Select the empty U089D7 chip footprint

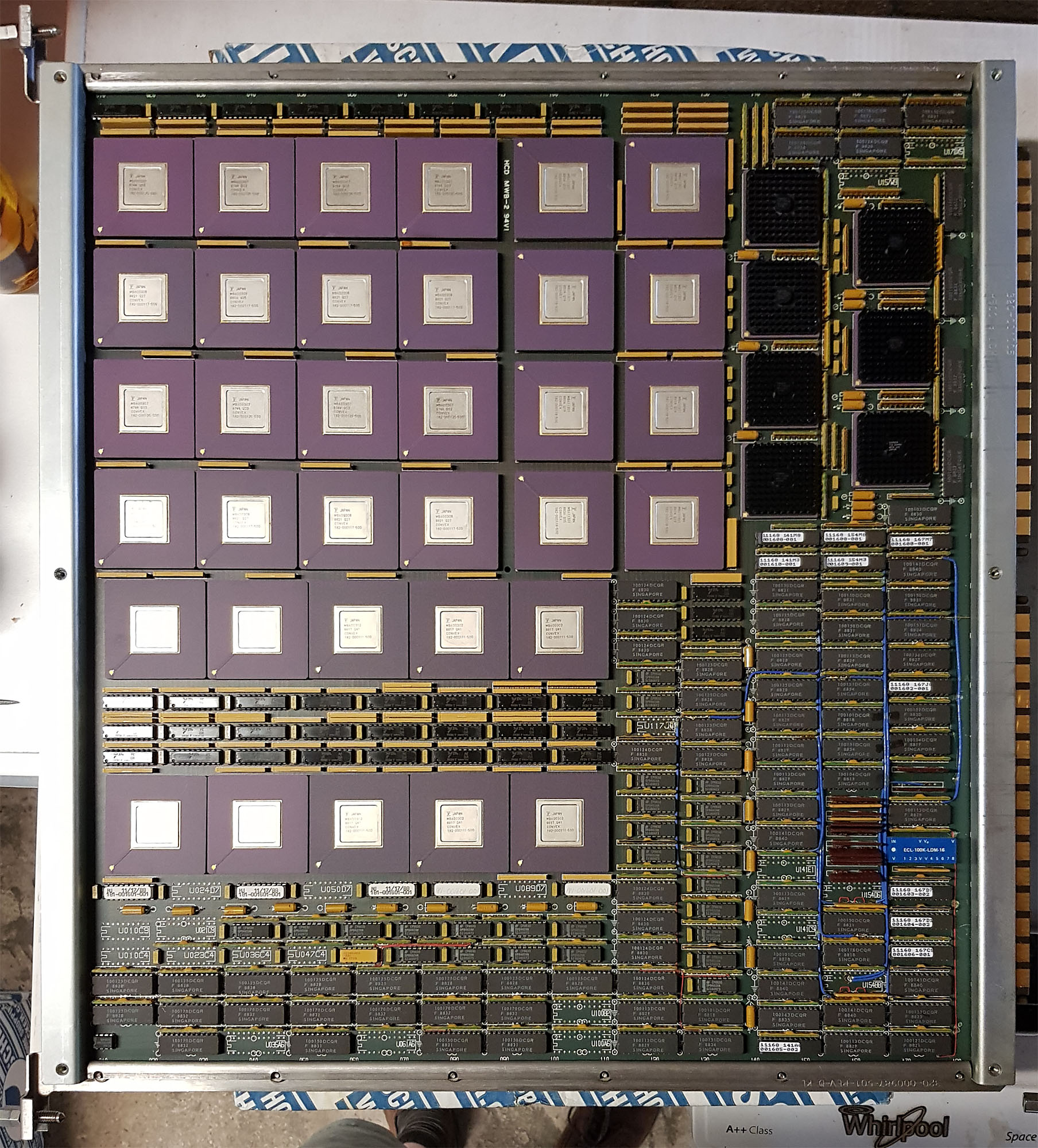(523, 889)
